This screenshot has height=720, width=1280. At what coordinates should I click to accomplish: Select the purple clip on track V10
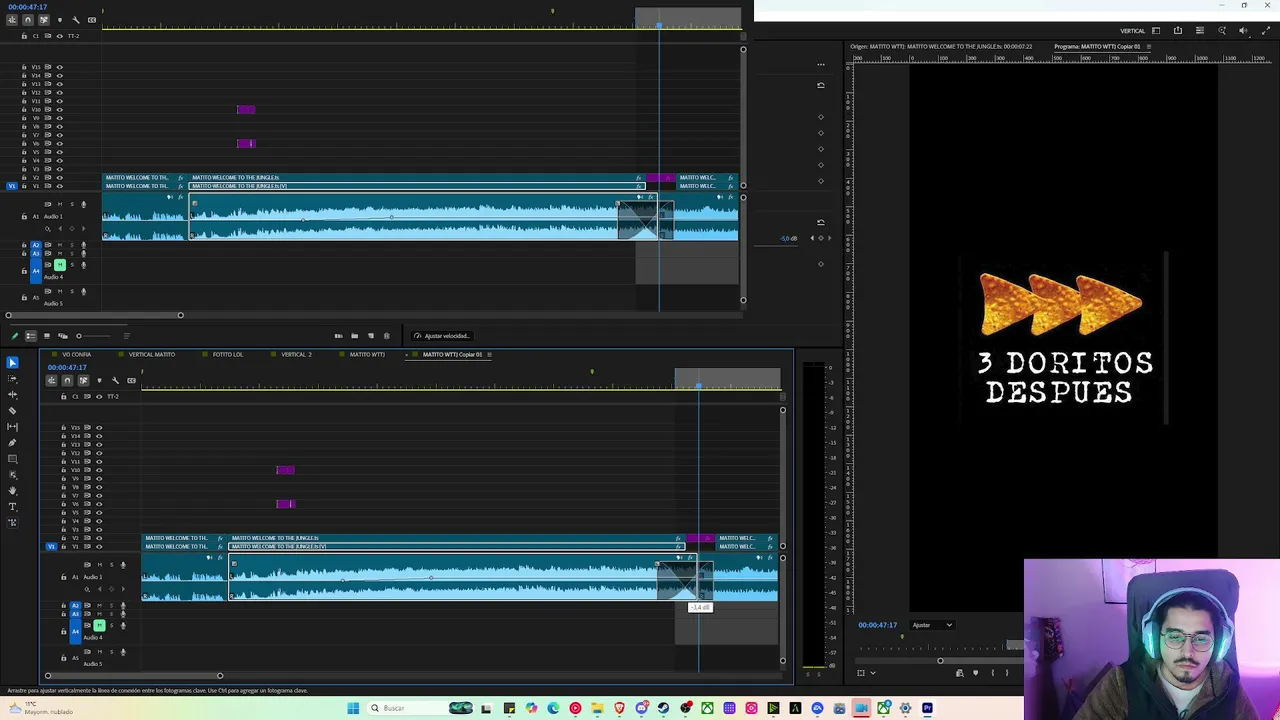285,470
